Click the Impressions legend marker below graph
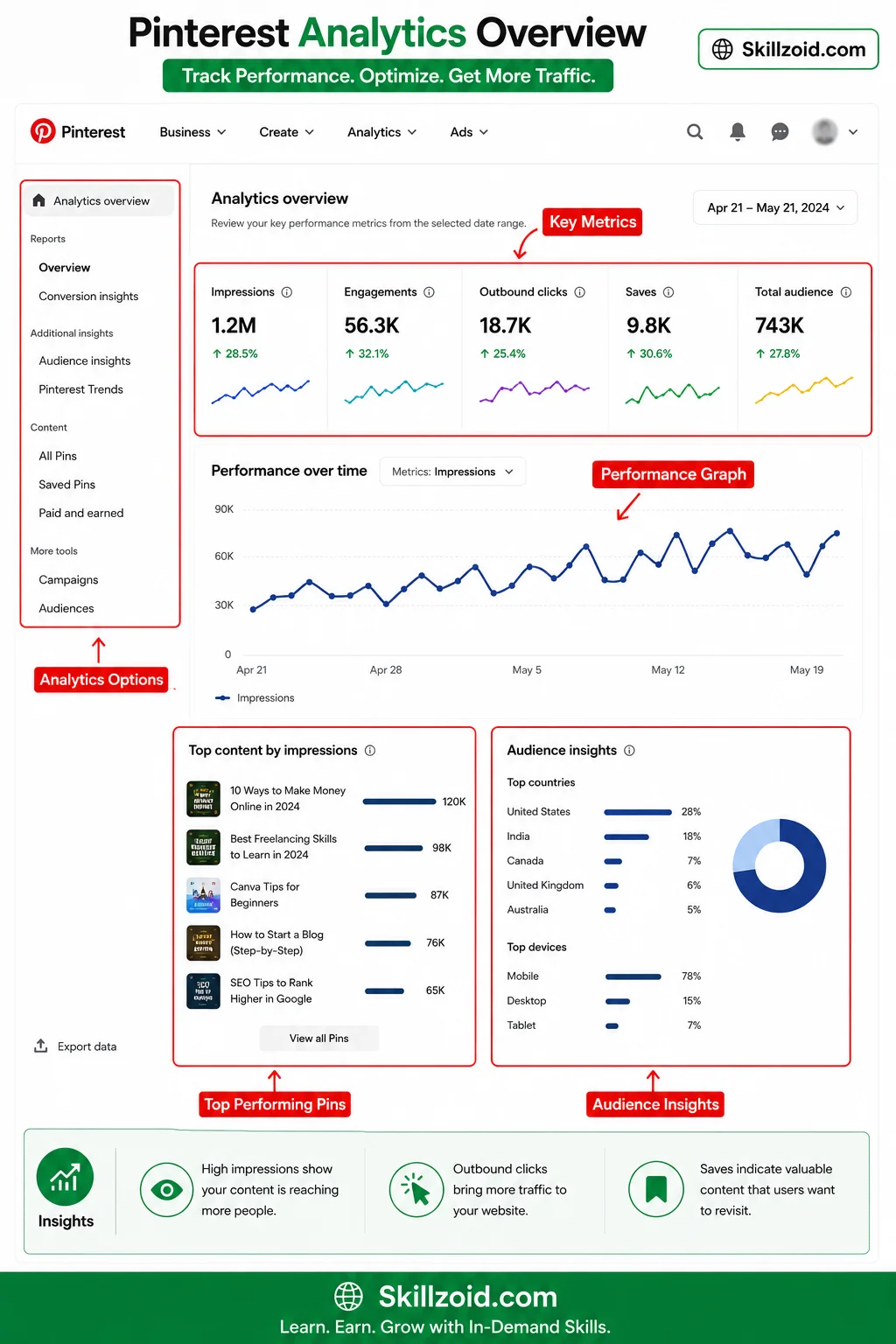Screen dimensions: 896x1344 tap(222, 698)
